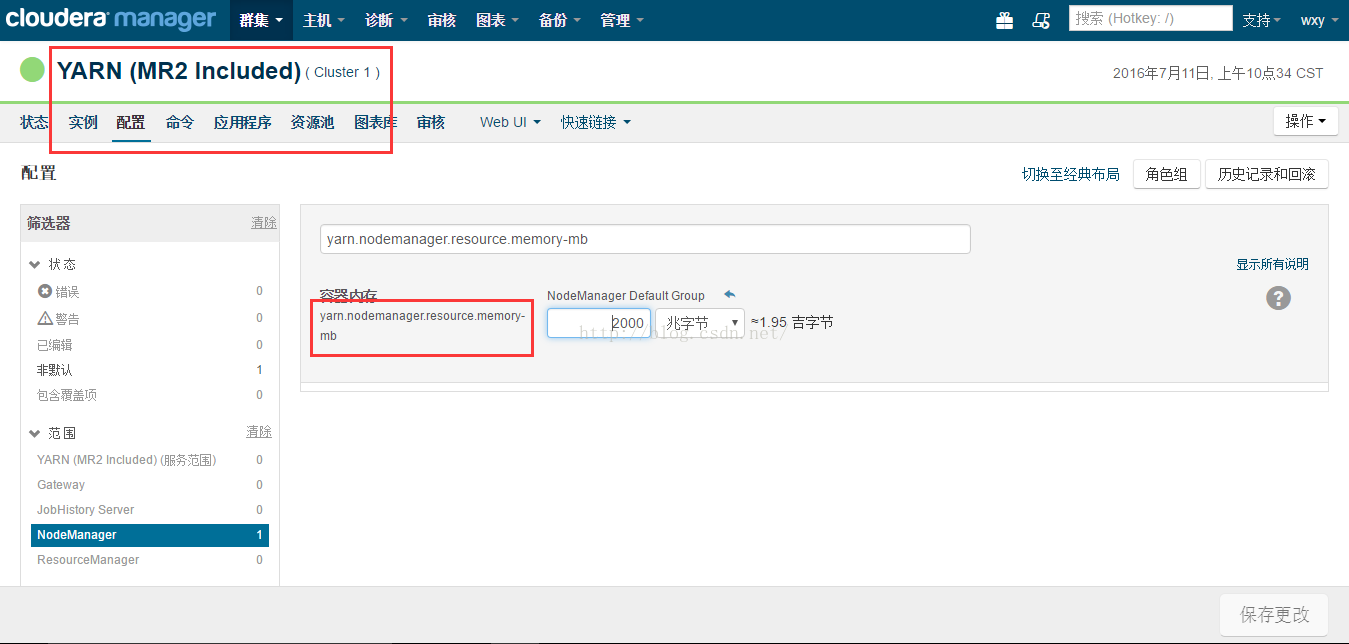Click the 保存更改 button
The width and height of the screenshot is (1349, 644).
coord(1273,615)
